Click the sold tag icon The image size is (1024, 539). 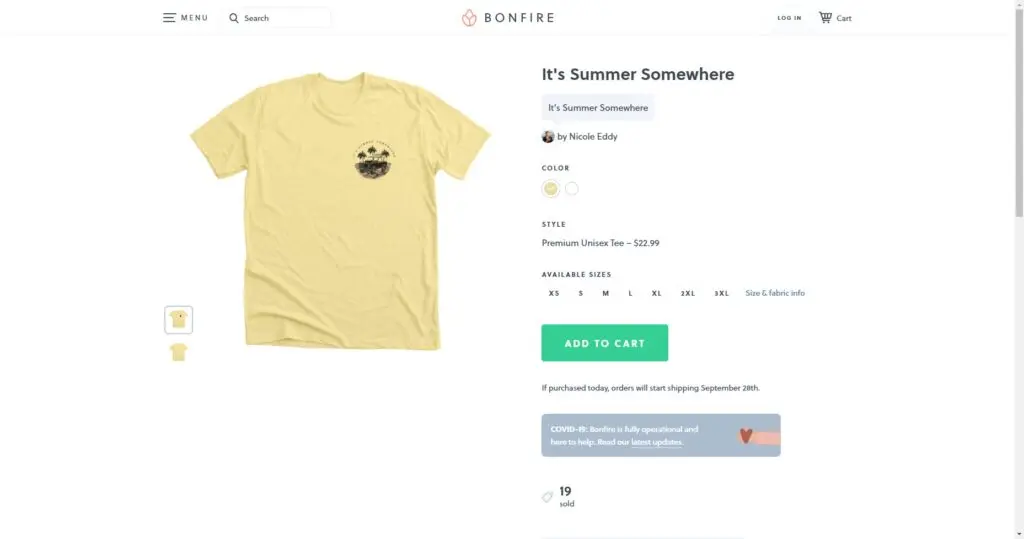(547, 496)
